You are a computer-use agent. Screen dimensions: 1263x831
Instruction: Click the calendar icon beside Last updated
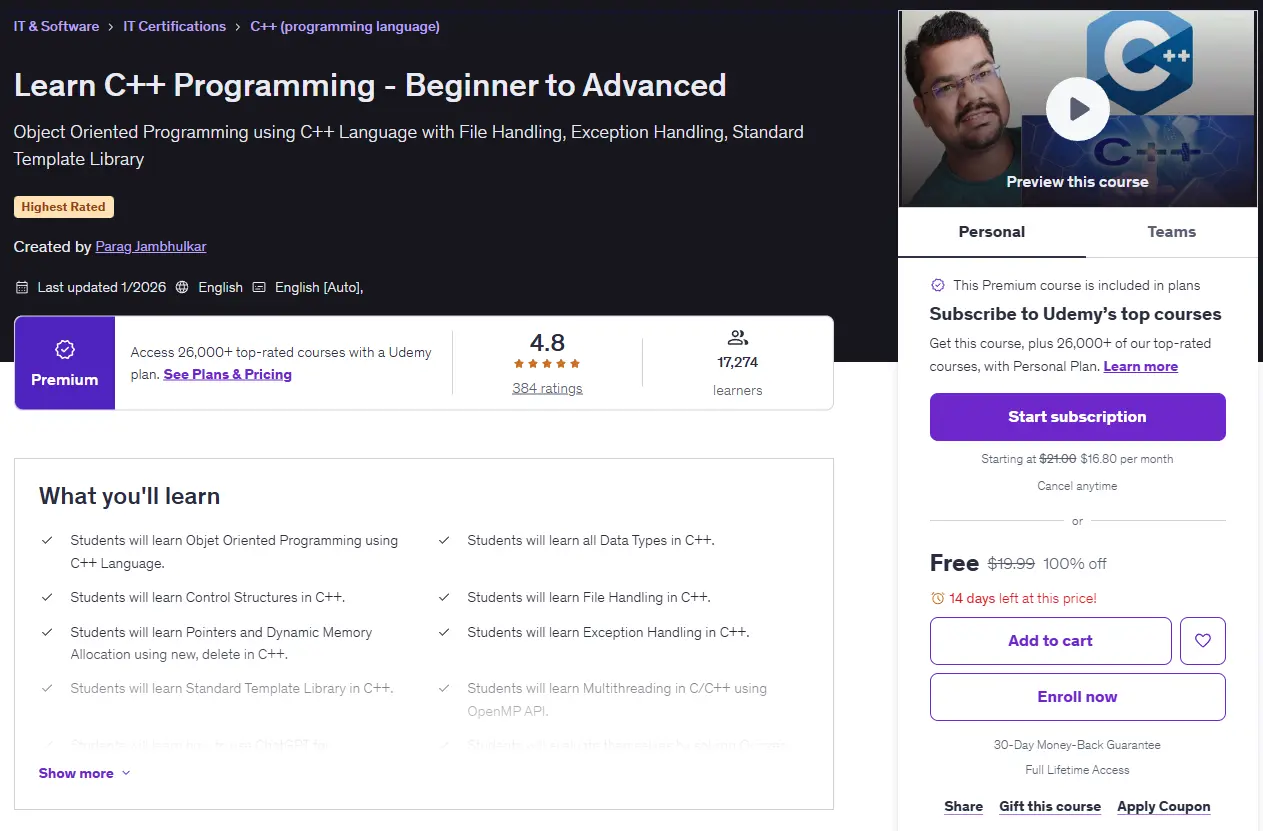[x=22, y=287]
